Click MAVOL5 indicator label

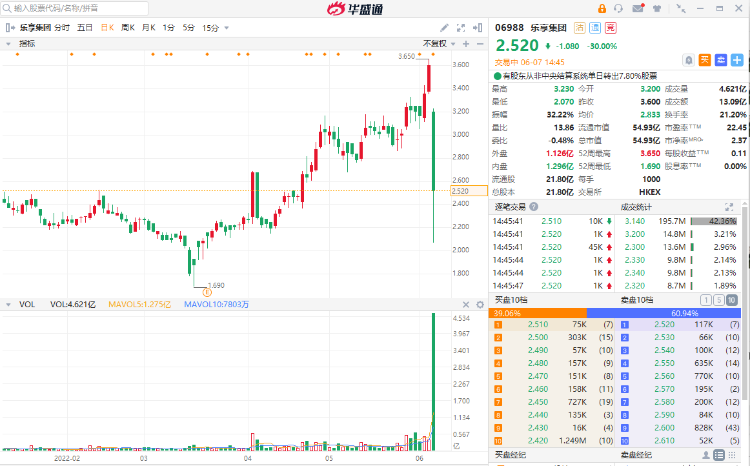click(139, 304)
